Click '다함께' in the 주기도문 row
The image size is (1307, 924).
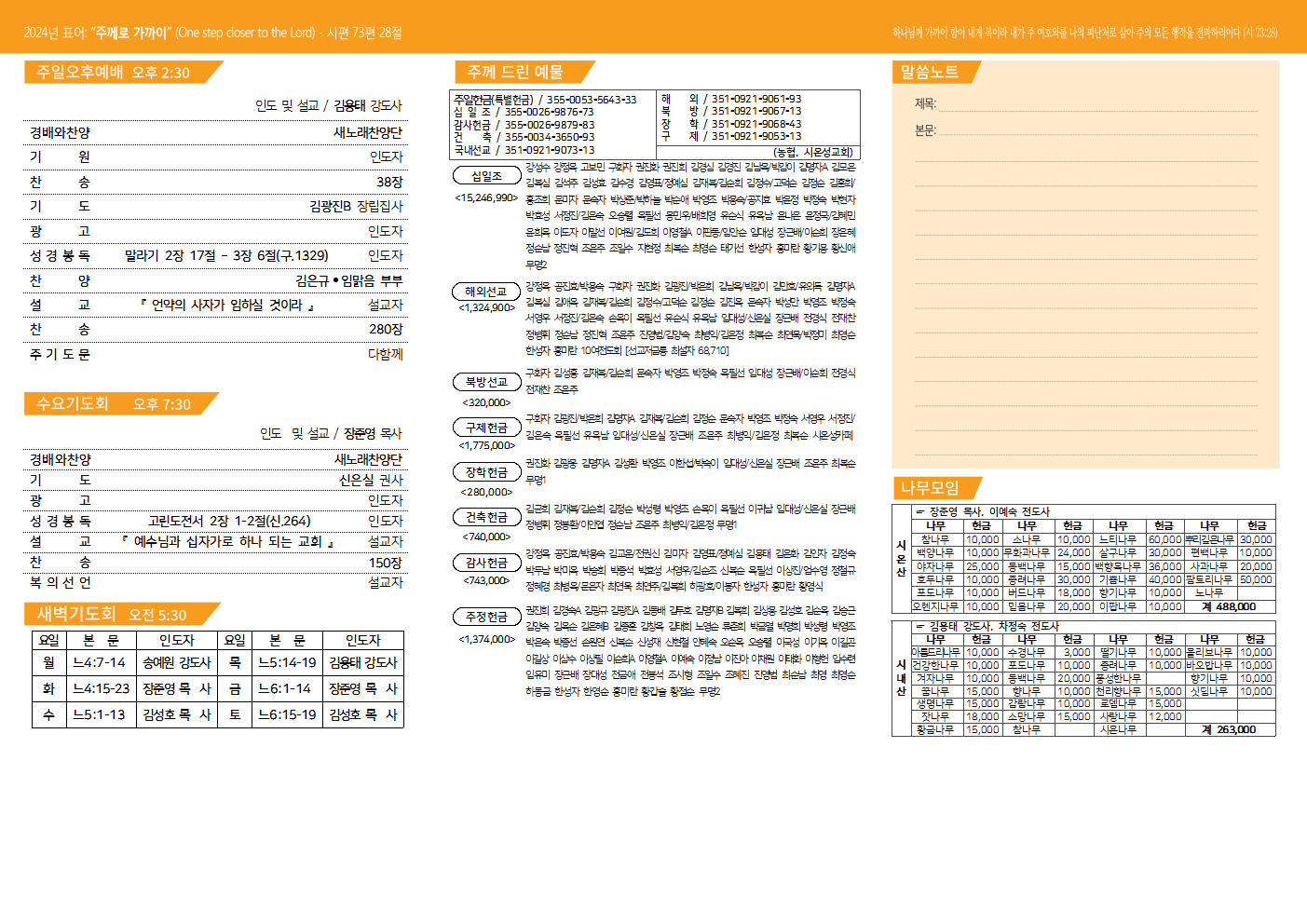[386, 354]
